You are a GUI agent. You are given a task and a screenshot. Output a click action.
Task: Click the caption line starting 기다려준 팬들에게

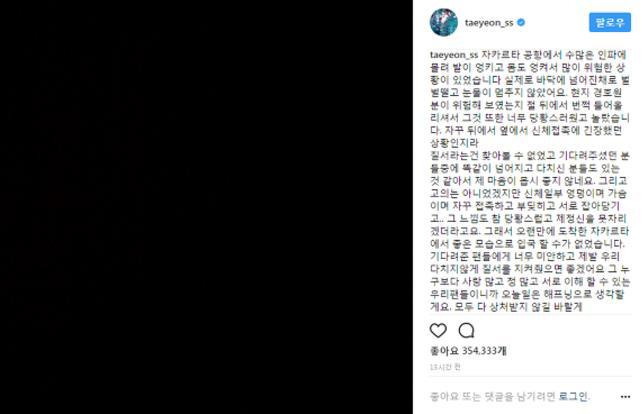[525, 256]
